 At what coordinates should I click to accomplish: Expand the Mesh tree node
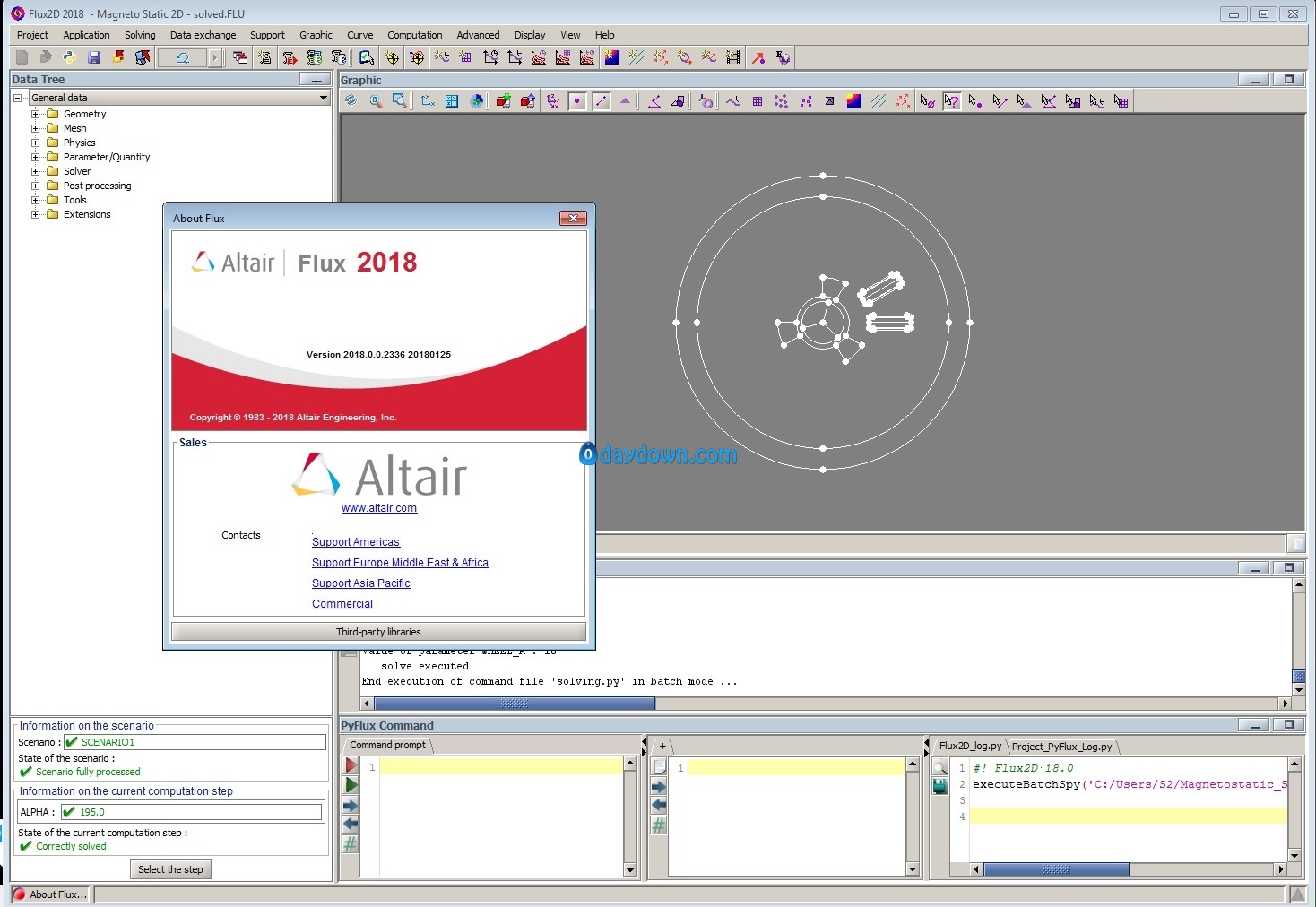[36, 128]
